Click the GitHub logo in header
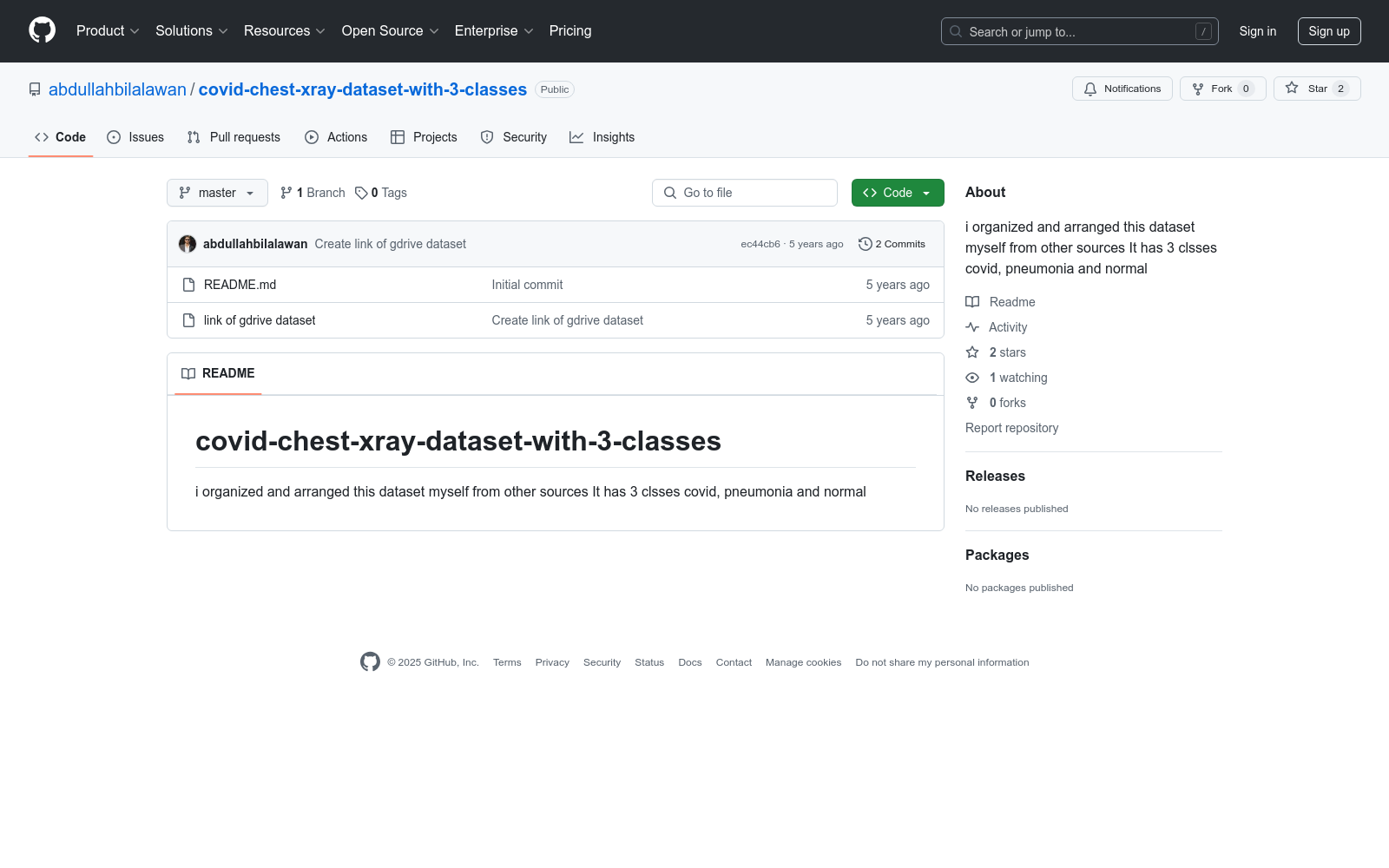The height and width of the screenshot is (868, 1389). click(x=42, y=30)
